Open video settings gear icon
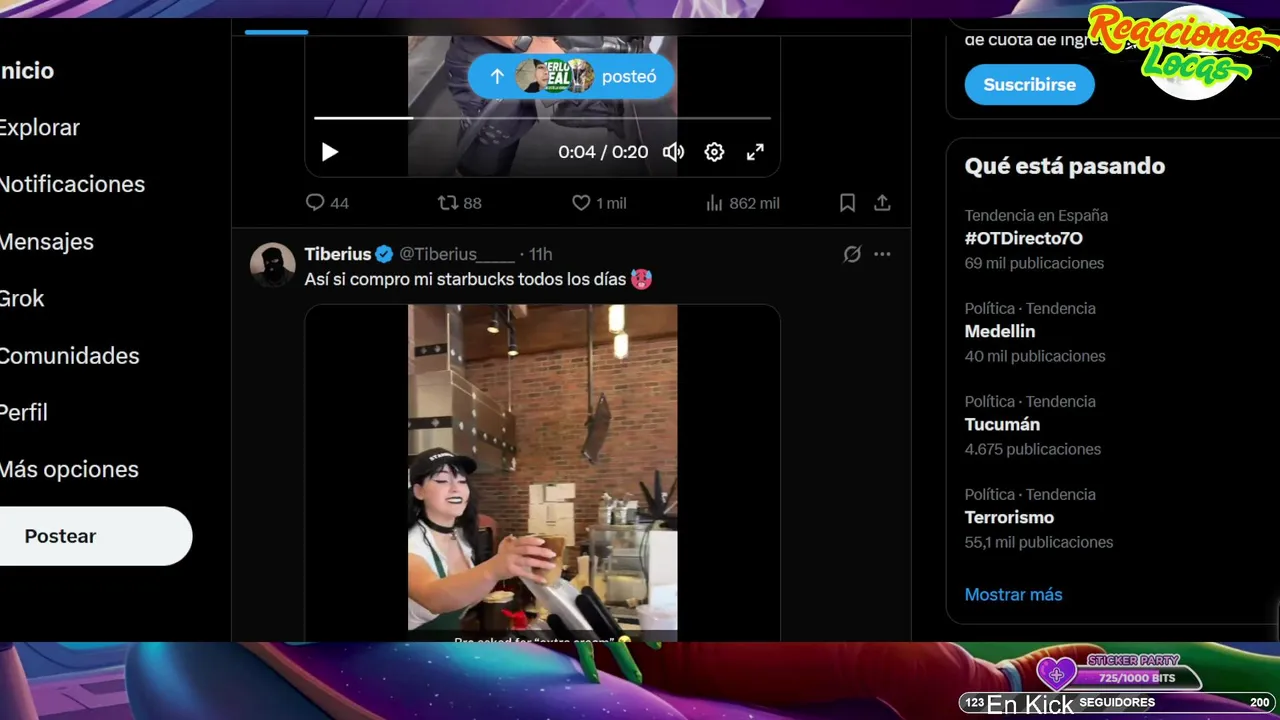 (714, 152)
